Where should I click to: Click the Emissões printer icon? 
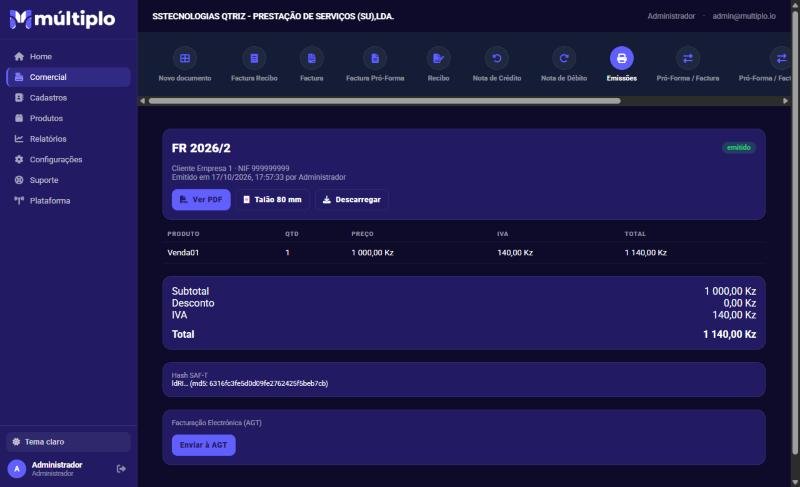coord(621,58)
